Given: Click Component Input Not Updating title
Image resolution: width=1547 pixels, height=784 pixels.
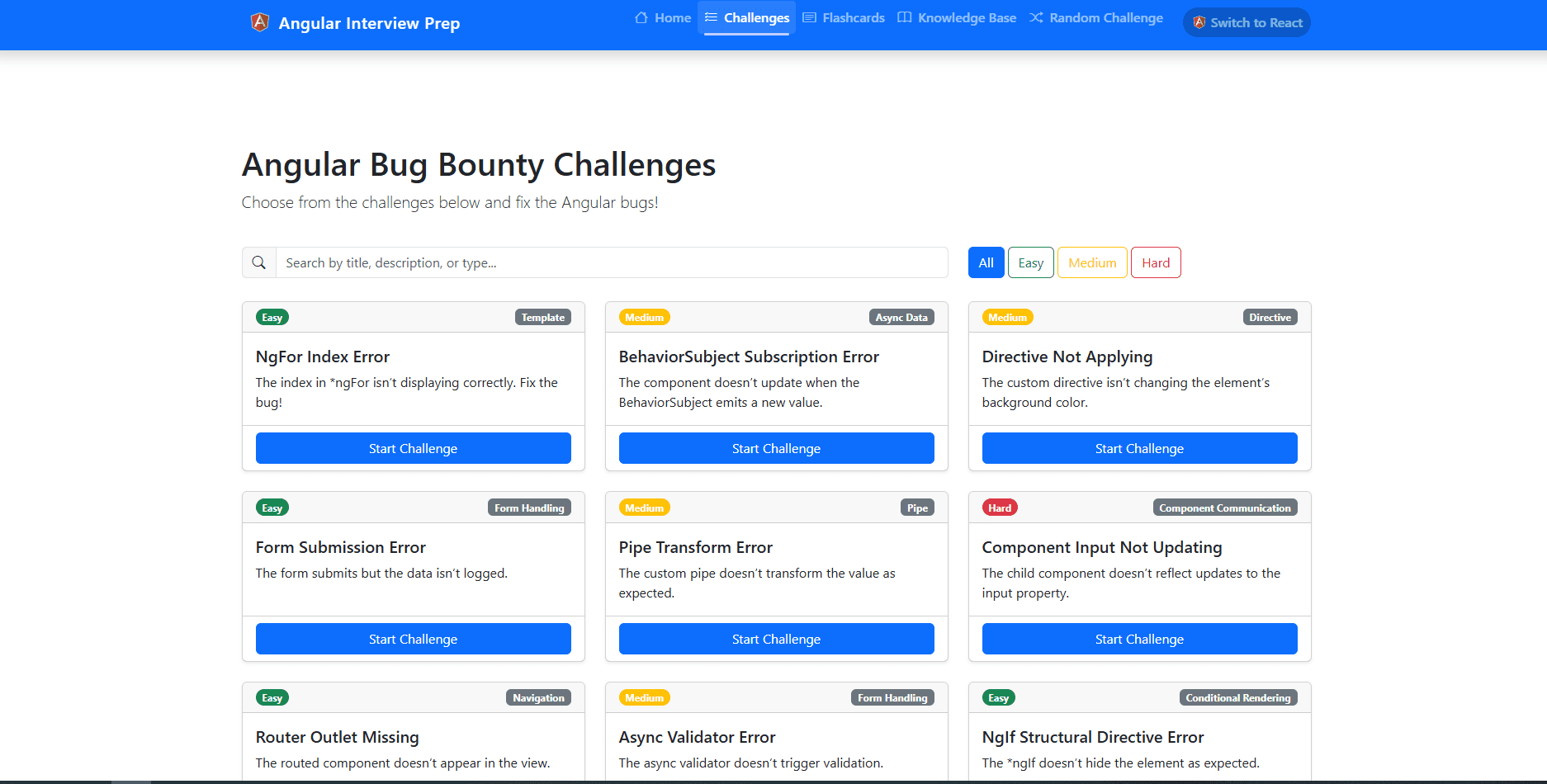Looking at the screenshot, I should click(x=1102, y=547).
